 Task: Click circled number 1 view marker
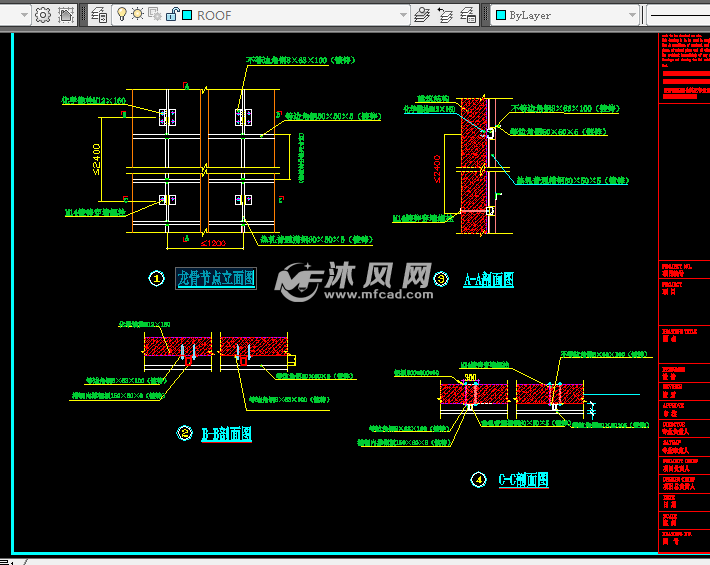(157, 279)
